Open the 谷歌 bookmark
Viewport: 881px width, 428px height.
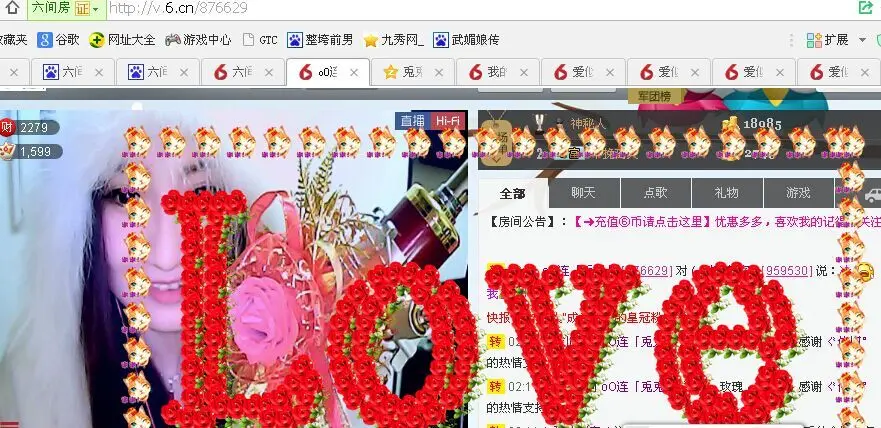[58, 40]
